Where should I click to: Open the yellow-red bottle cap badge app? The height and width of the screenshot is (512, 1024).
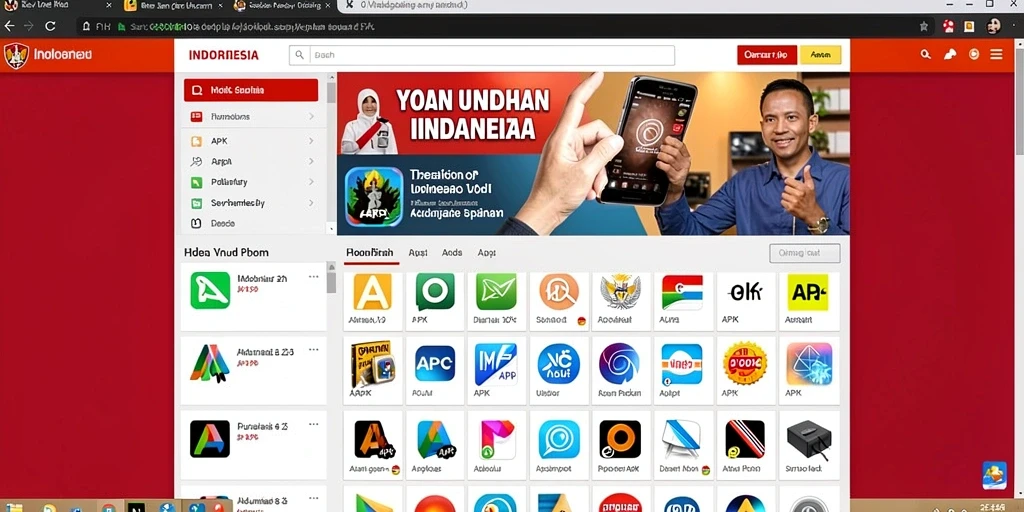[x=744, y=363]
